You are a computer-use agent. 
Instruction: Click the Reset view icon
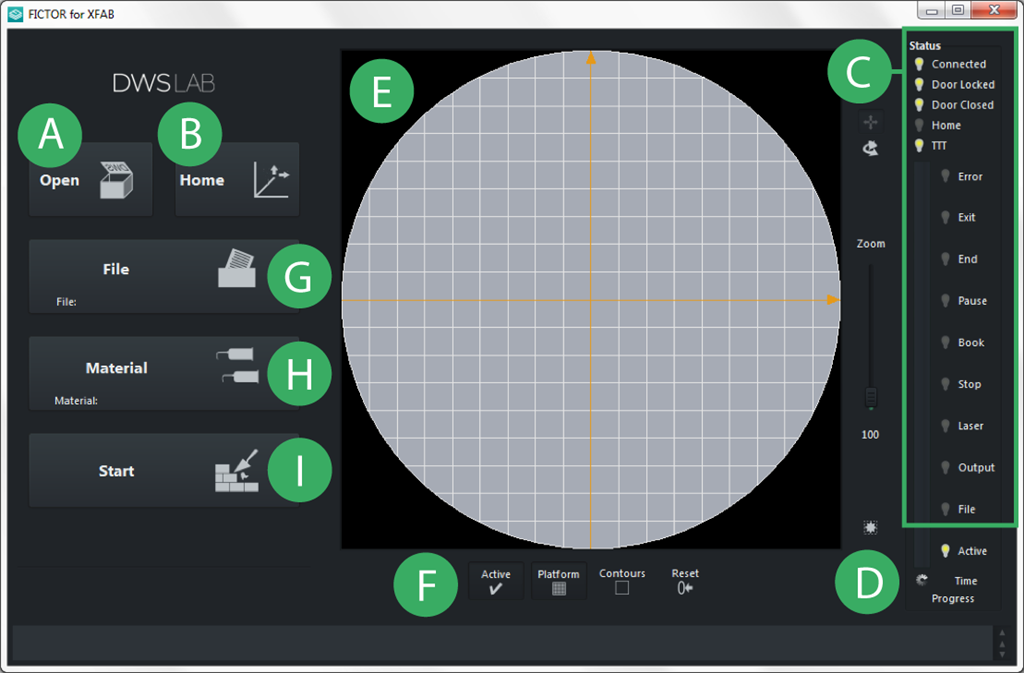[x=685, y=588]
